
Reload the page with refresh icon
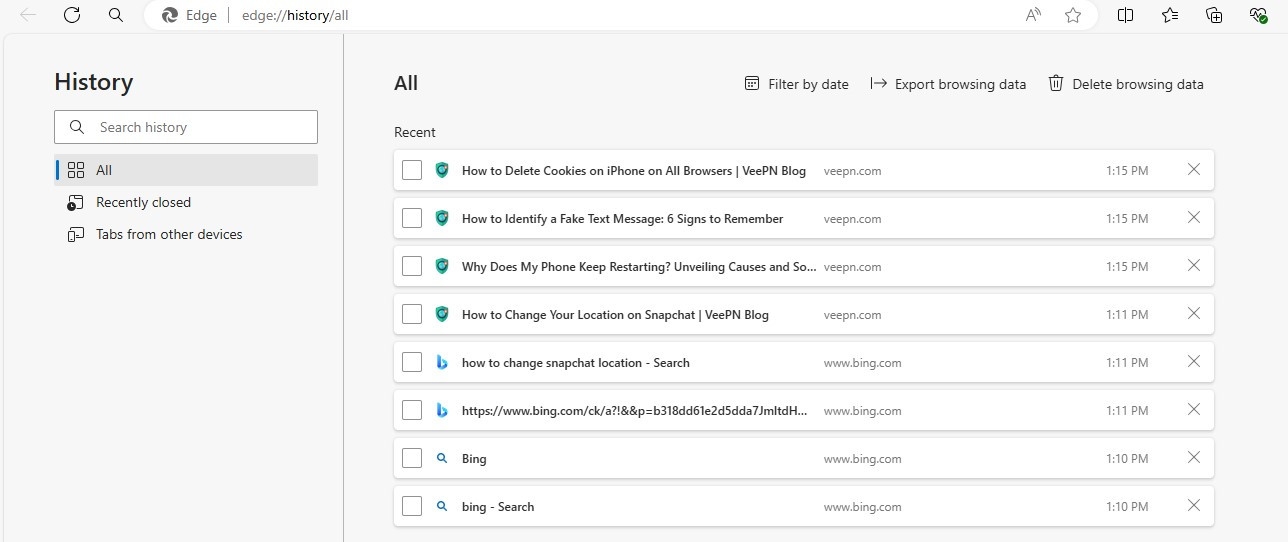pos(72,15)
